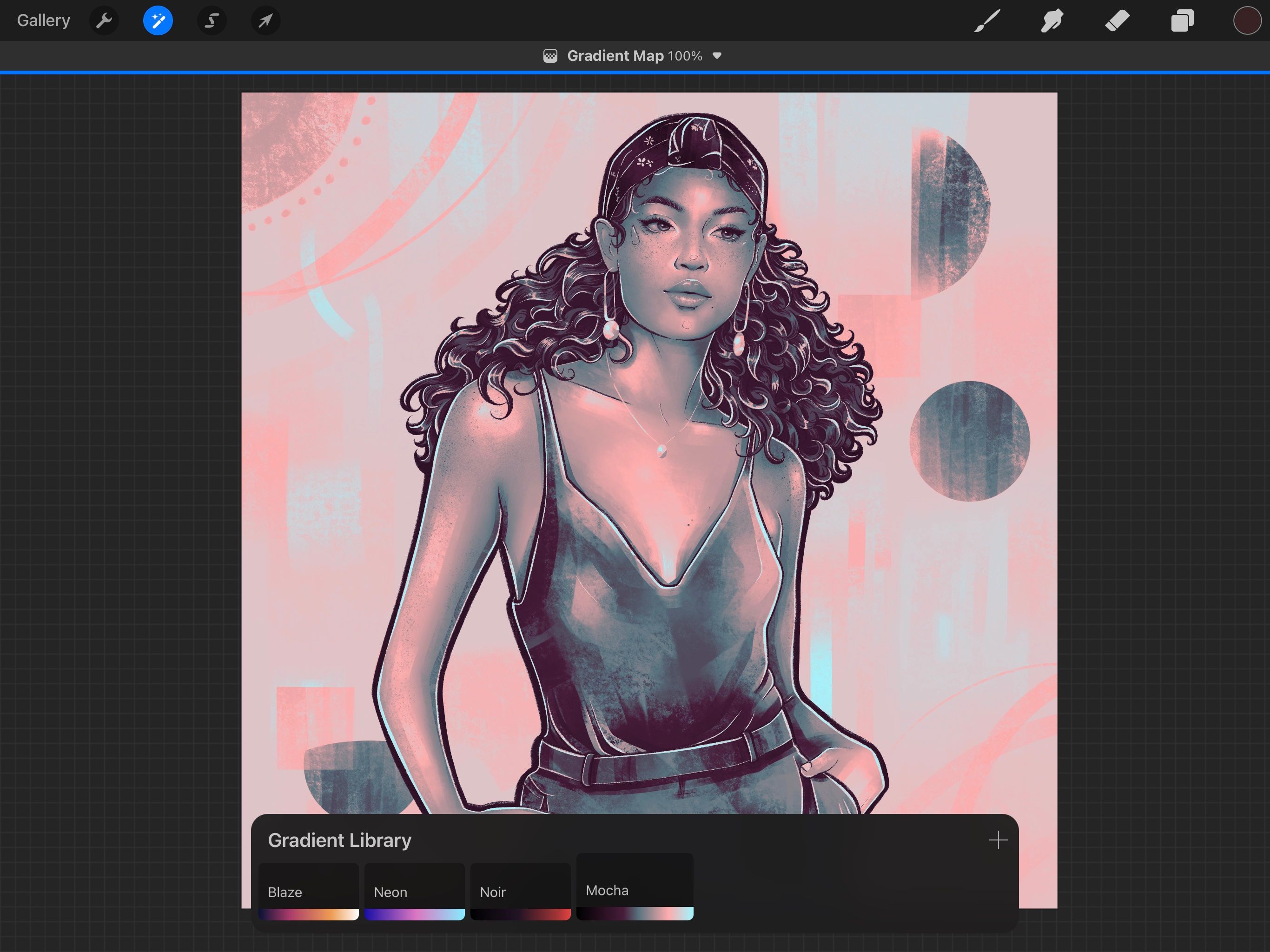Return to the Gallery
Viewport: 1270px width, 952px height.
tap(44, 20)
